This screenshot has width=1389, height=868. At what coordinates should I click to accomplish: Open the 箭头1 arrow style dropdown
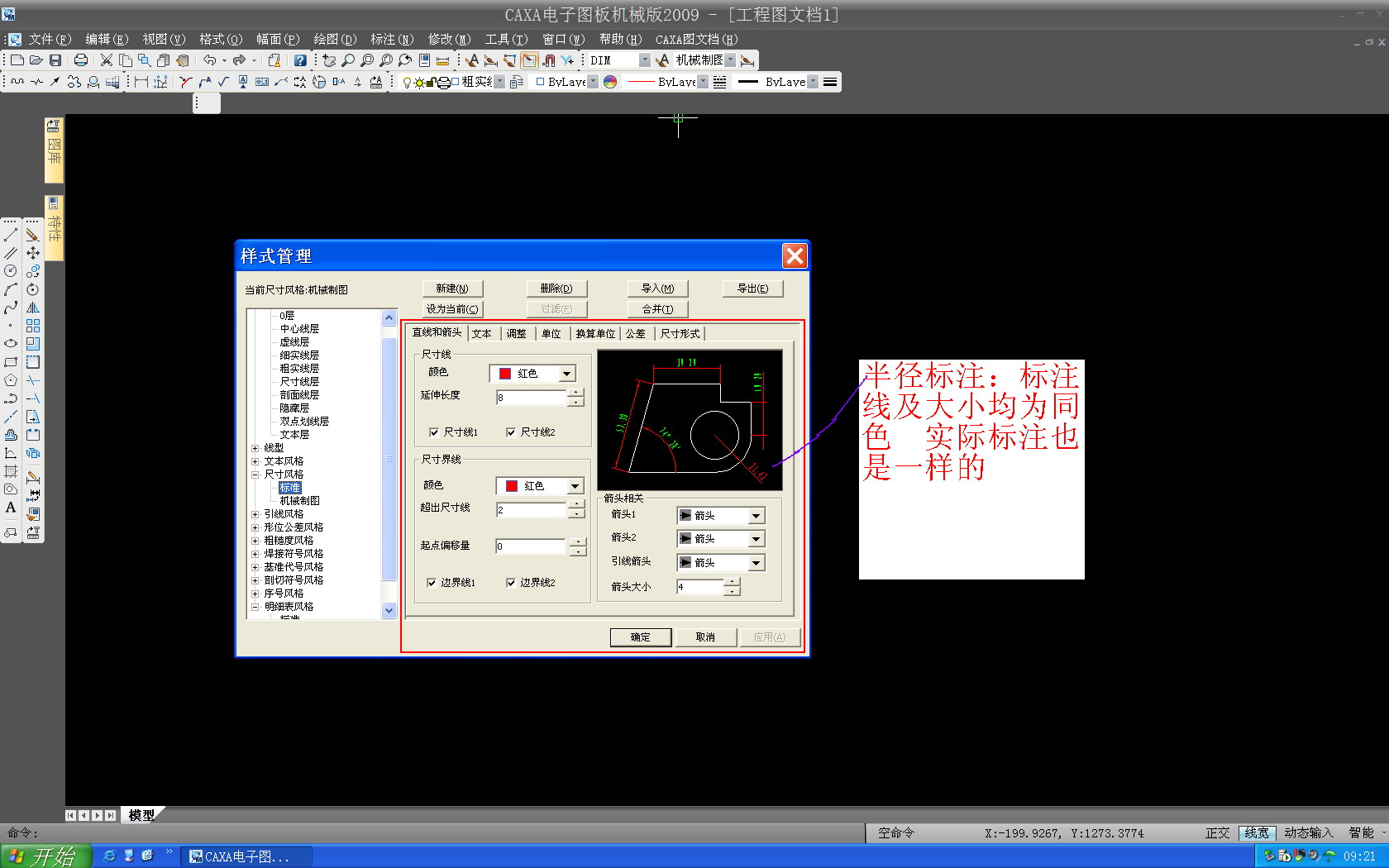pyautogui.click(x=756, y=516)
